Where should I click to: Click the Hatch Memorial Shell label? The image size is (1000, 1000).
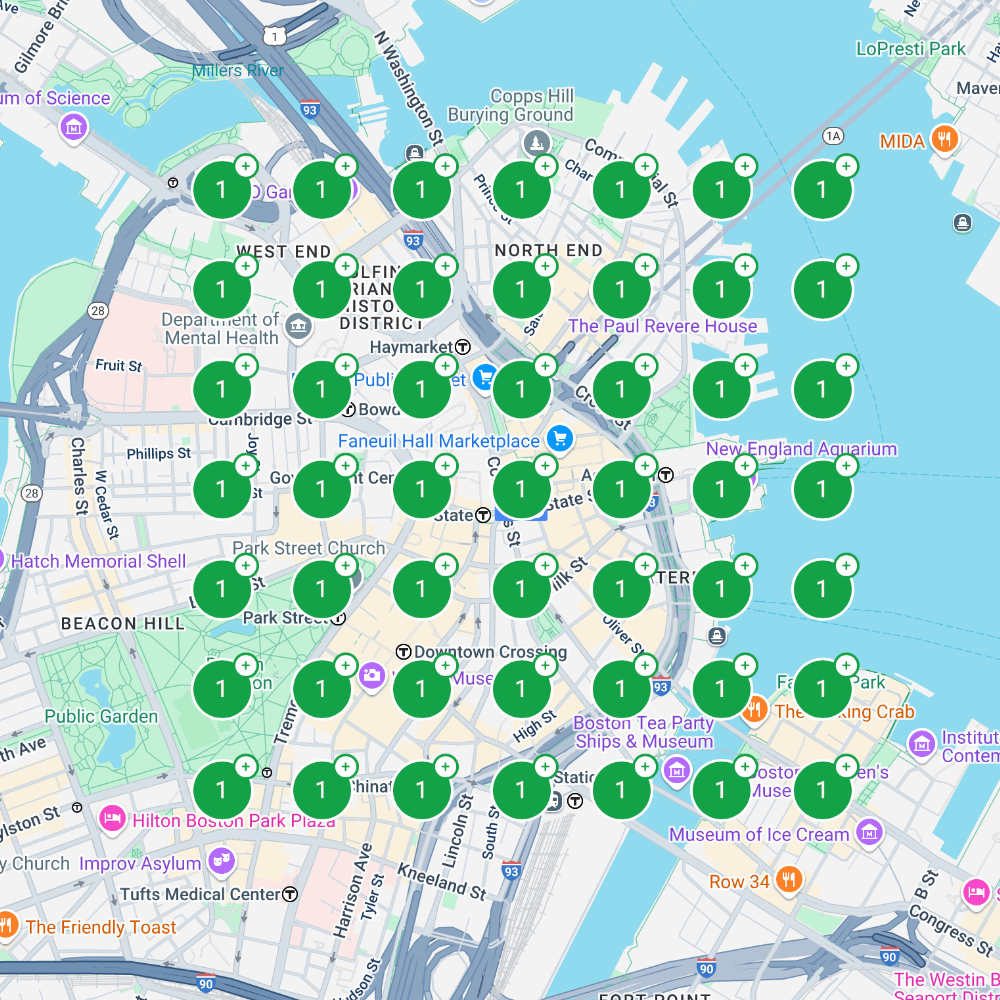click(98, 561)
